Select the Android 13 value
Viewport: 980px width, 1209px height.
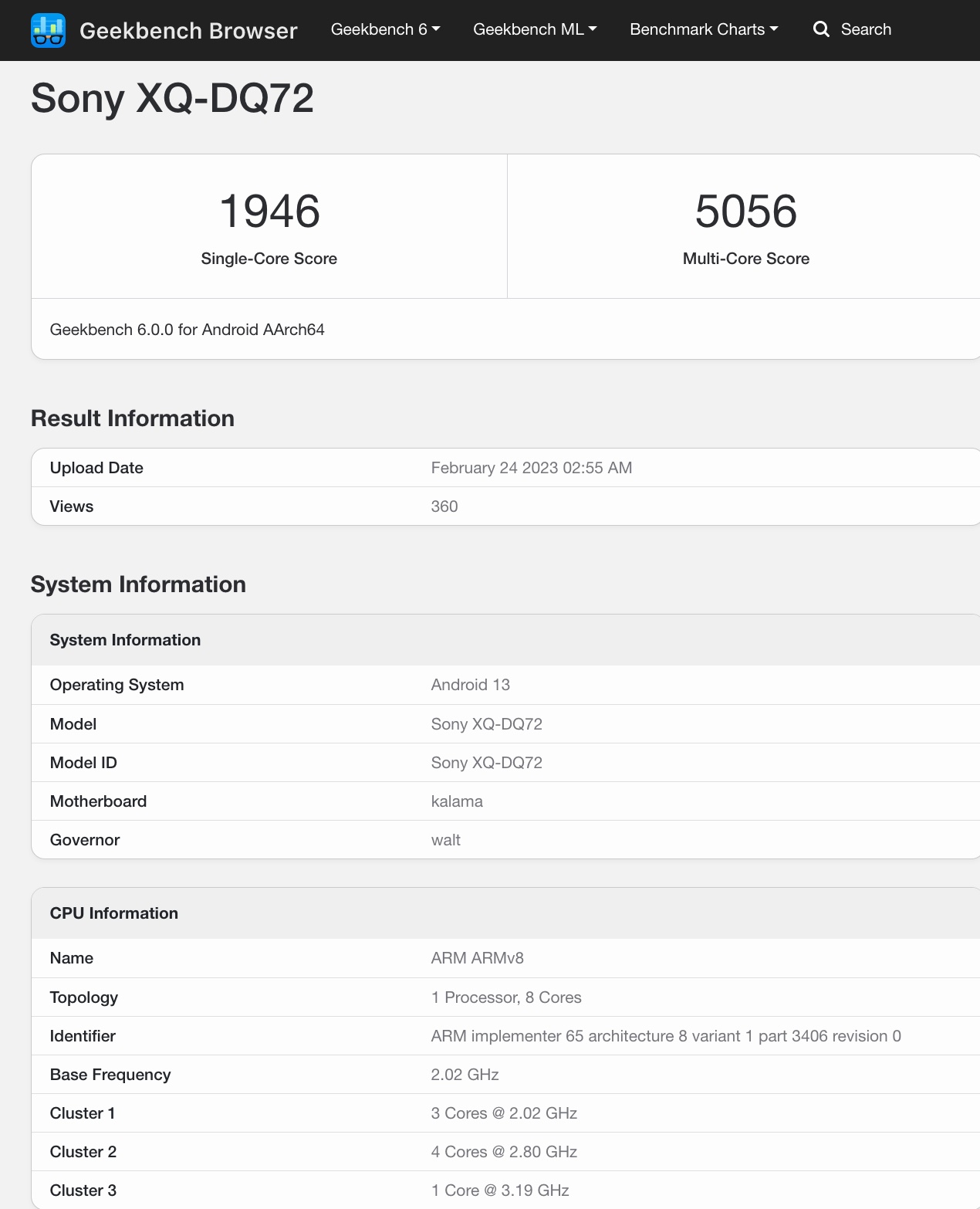[471, 685]
